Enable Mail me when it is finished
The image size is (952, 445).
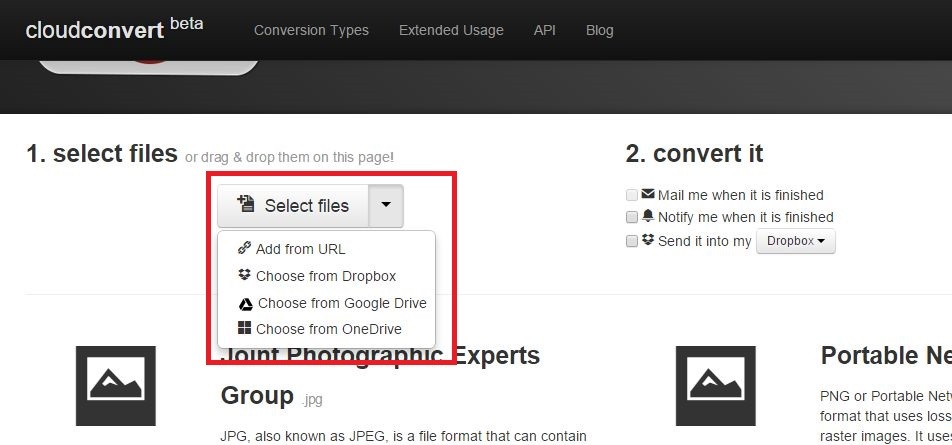631,195
